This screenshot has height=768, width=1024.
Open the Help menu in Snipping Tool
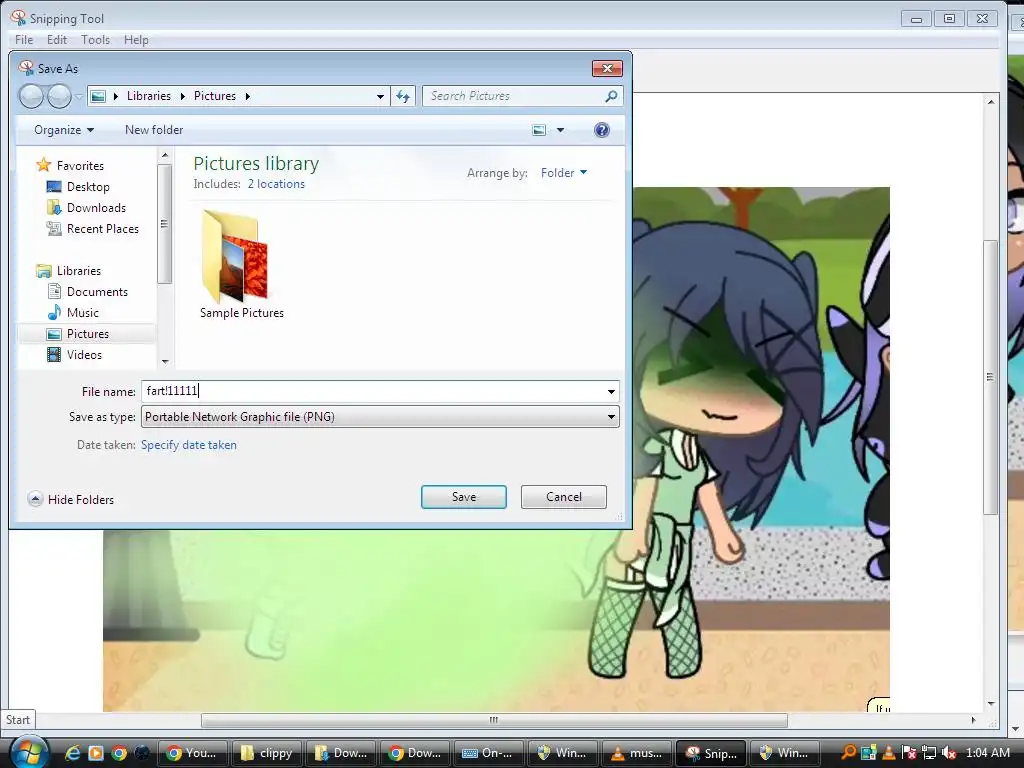pyautogui.click(x=136, y=40)
